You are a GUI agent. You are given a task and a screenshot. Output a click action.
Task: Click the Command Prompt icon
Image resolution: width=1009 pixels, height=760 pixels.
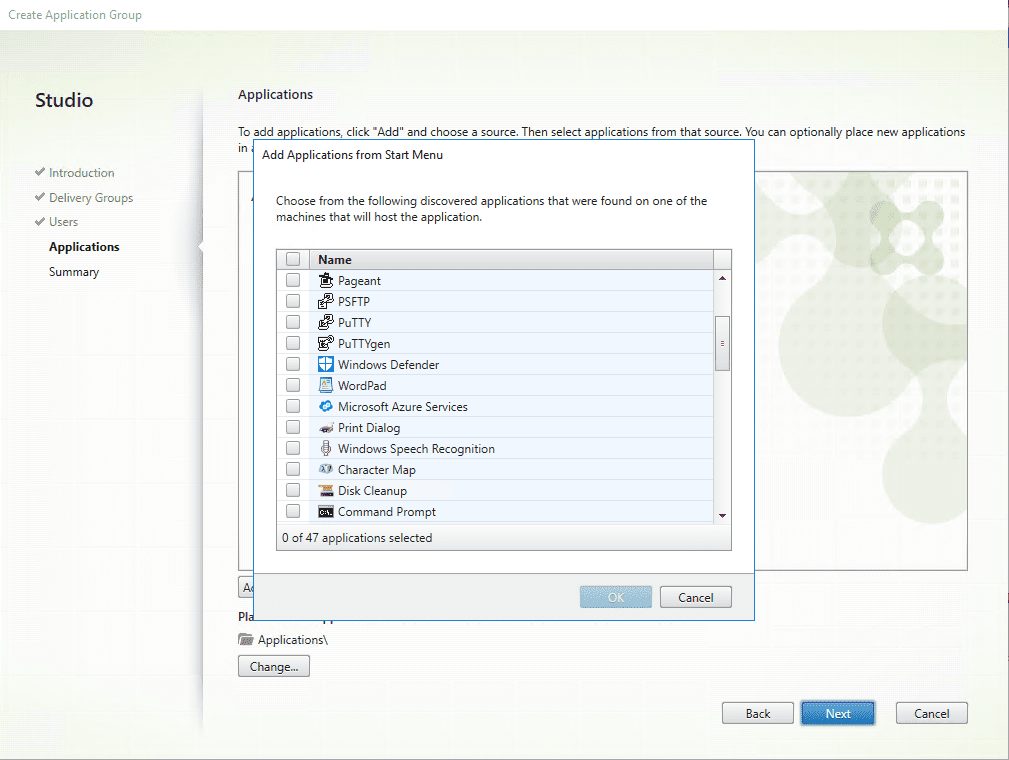(x=326, y=512)
